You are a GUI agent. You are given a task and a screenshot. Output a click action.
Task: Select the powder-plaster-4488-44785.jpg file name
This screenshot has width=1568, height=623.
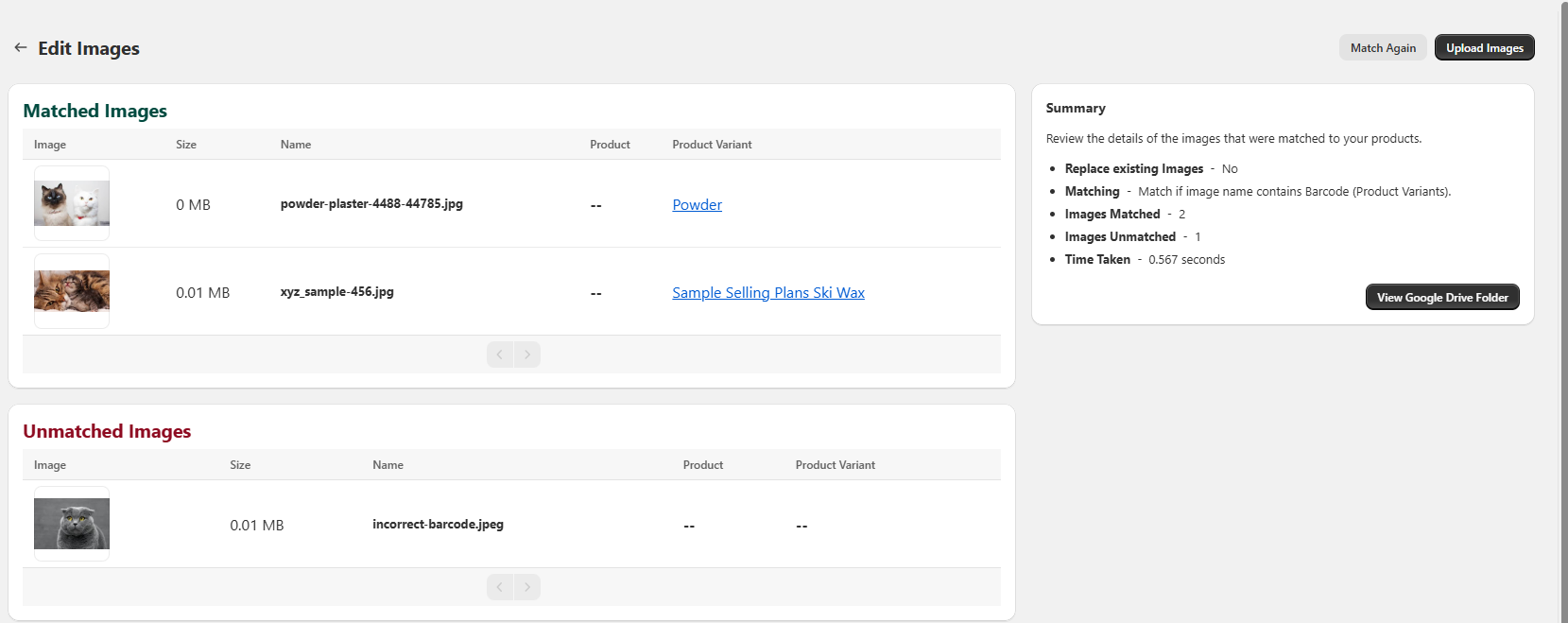[371, 203]
